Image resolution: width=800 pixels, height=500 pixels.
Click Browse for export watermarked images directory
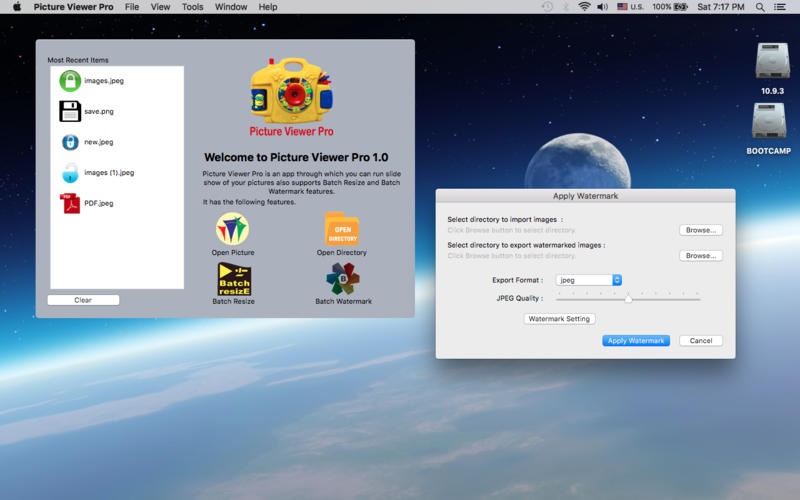tap(701, 256)
